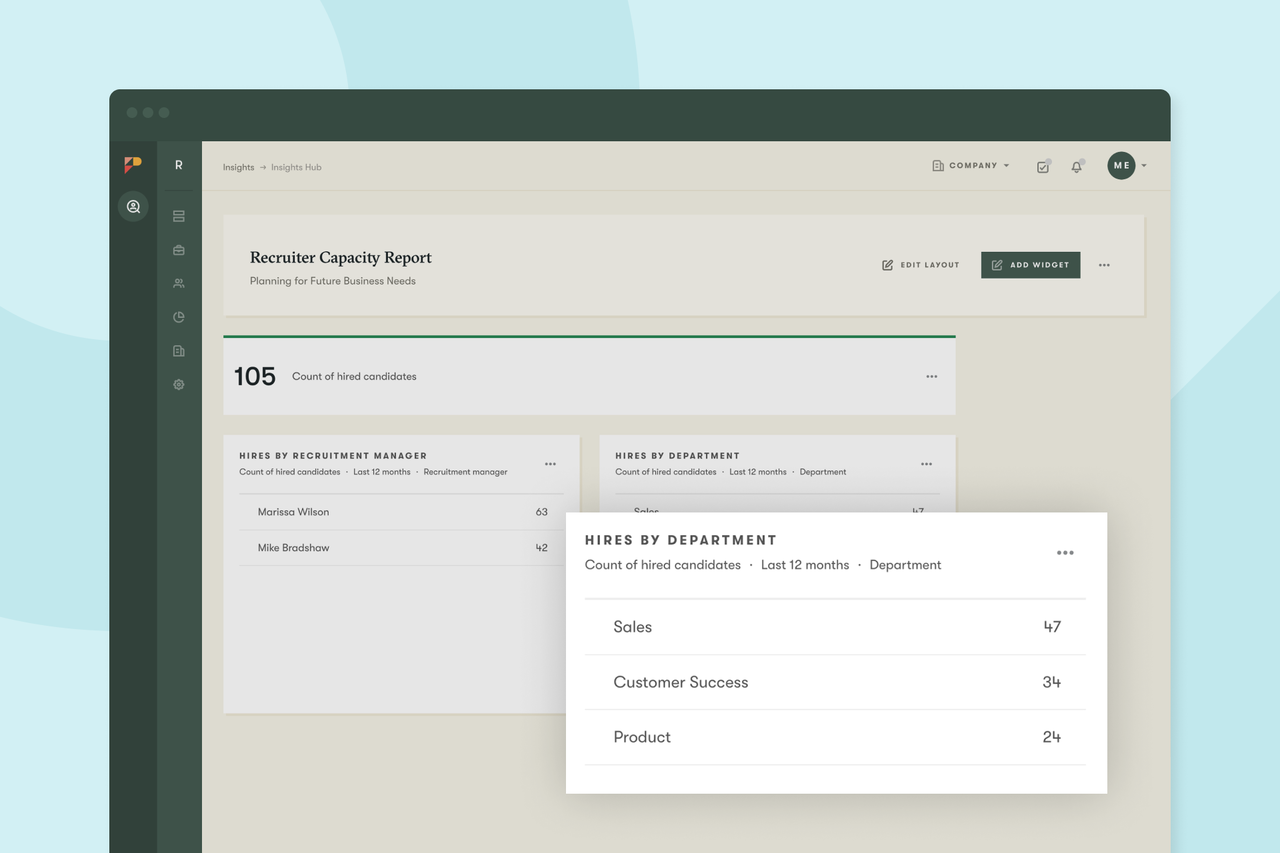Check notifications via the bell icon
The height and width of the screenshot is (853, 1280).
click(x=1077, y=166)
